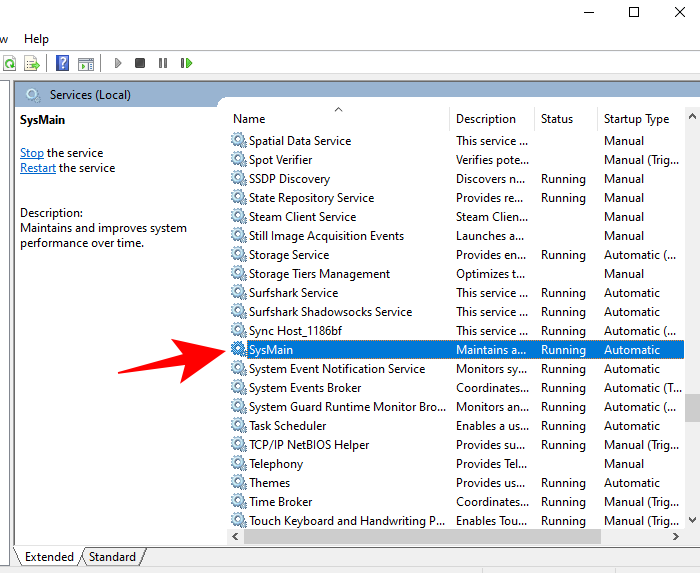The height and width of the screenshot is (573, 700).
Task: Click the gear icon beside Task Scheduler
Action: tap(239, 425)
